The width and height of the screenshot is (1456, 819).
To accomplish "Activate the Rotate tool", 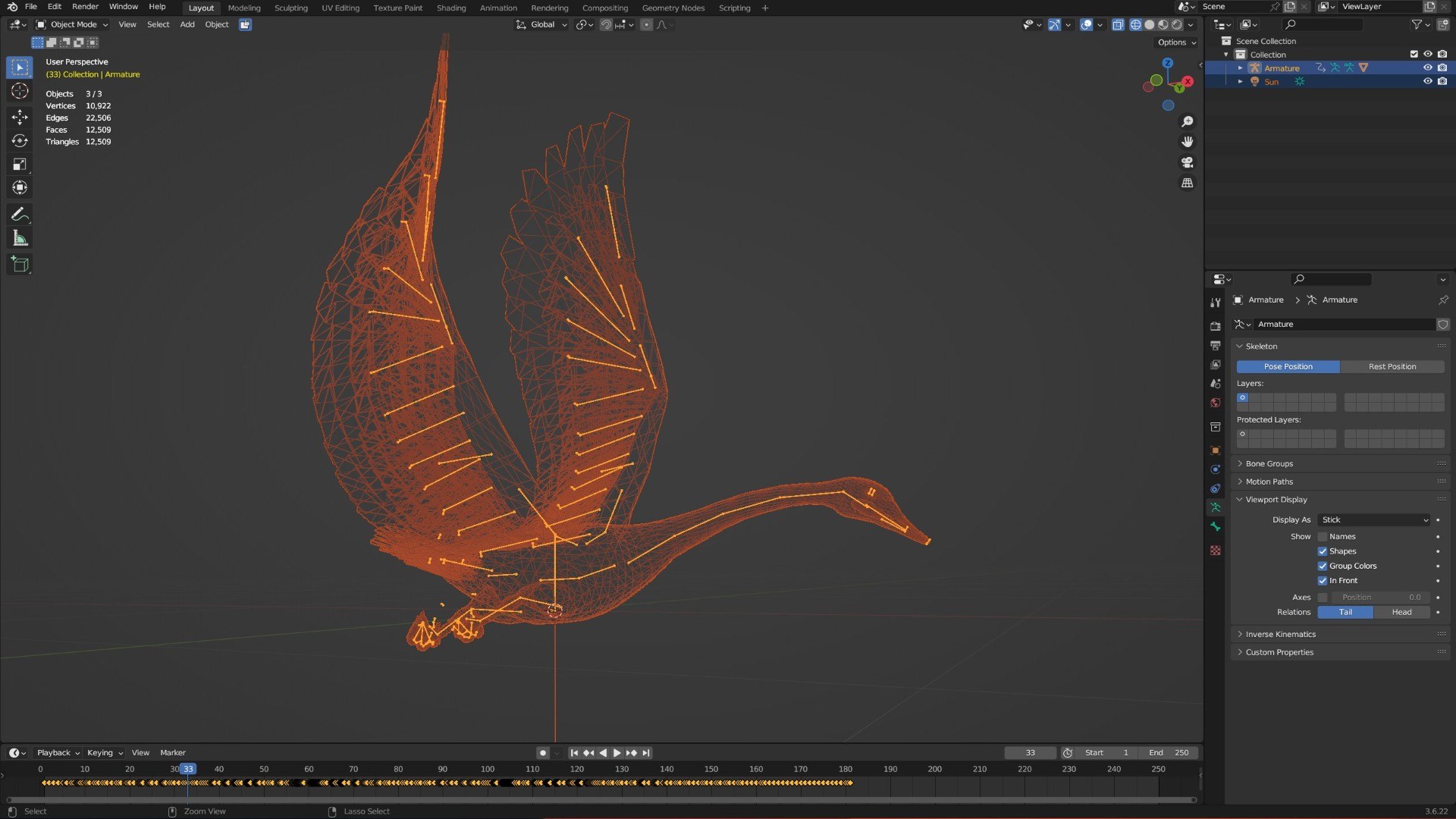I will 20,140.
